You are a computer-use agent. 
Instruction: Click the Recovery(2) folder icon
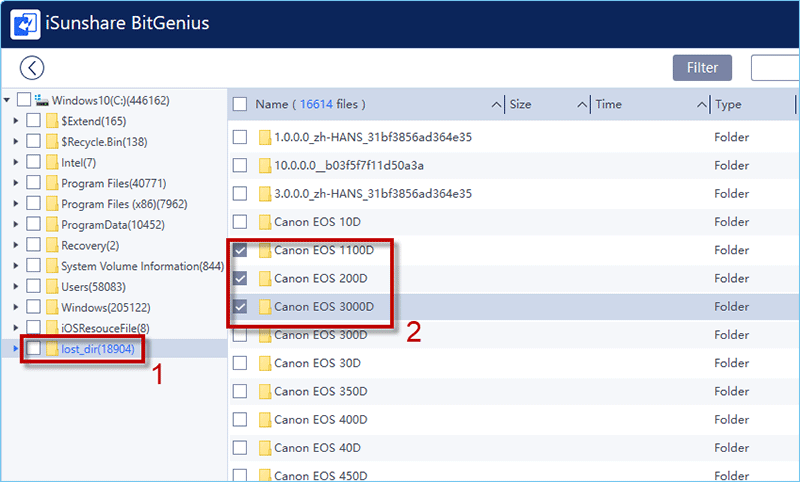(x=52, y=245)
